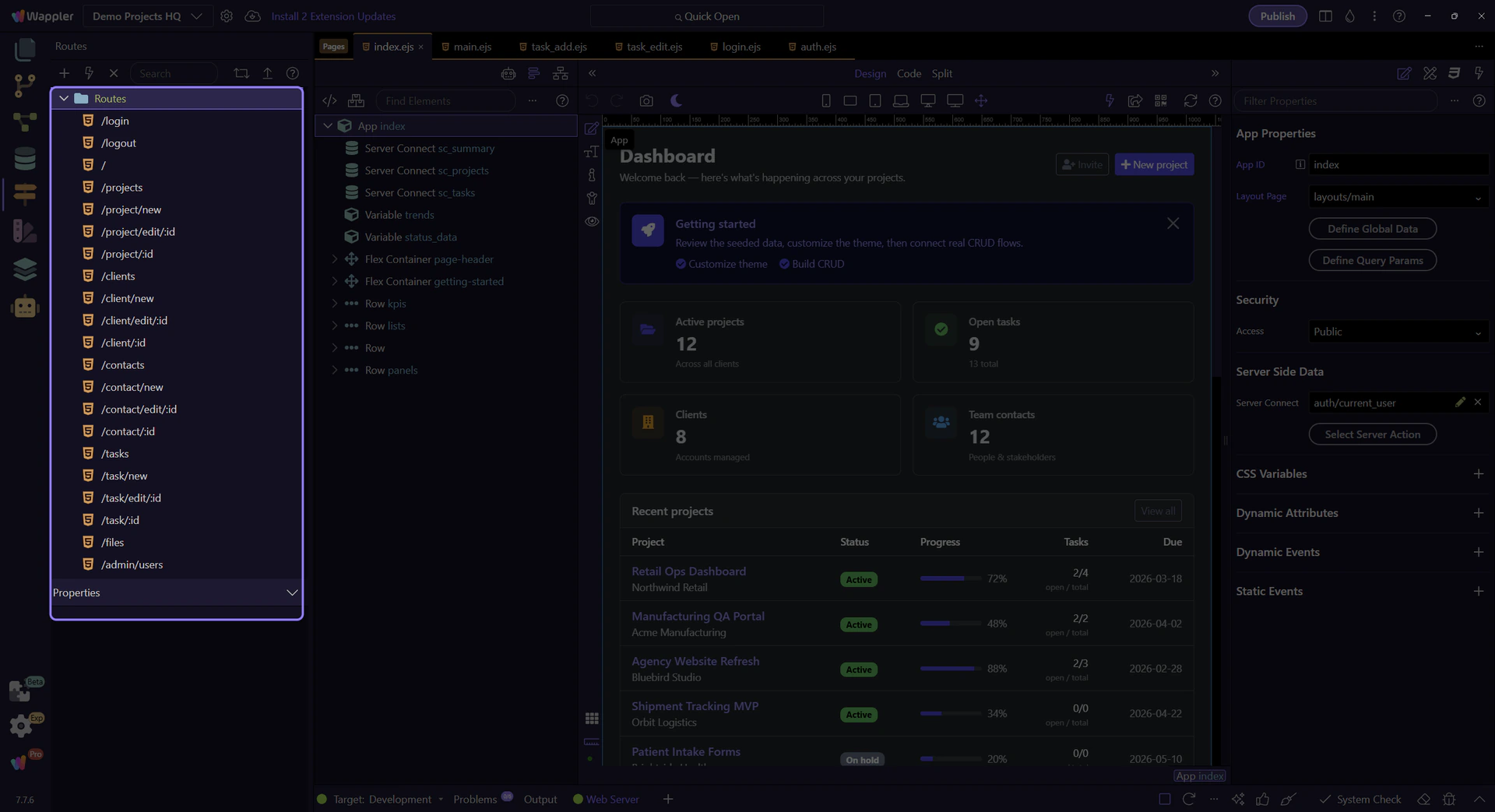
Task: Open the Database Manager sidebar icon
Action: [25, 158]
